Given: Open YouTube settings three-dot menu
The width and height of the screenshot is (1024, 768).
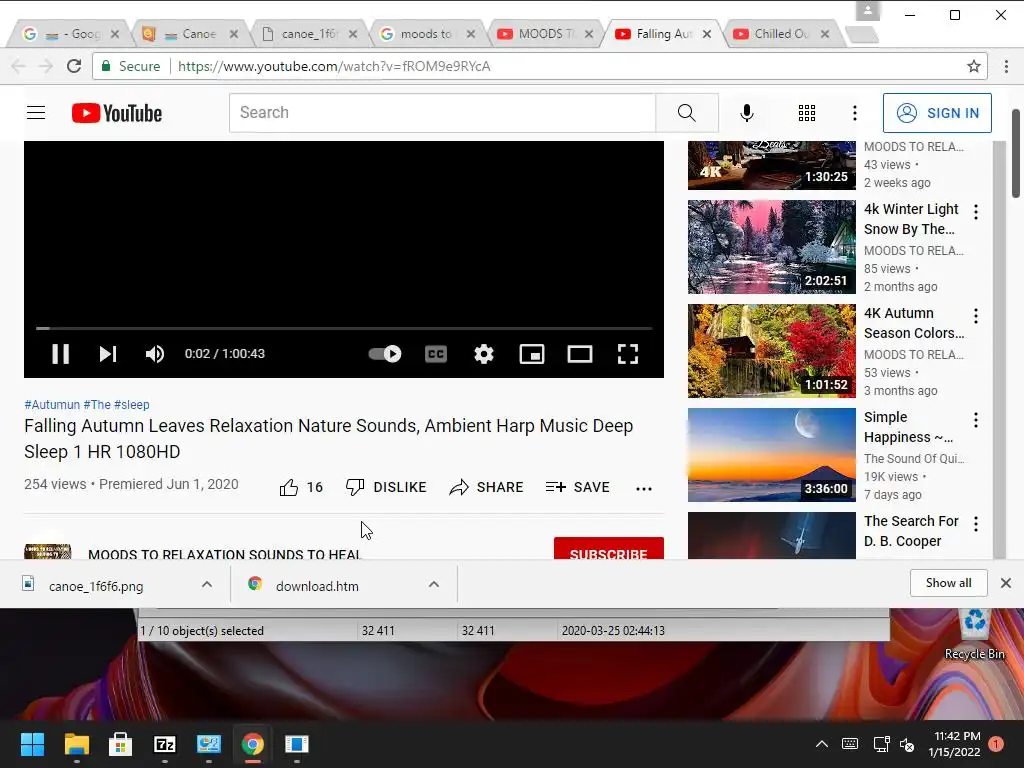Looking at the screenshot, I should click(x=854, y=113).
